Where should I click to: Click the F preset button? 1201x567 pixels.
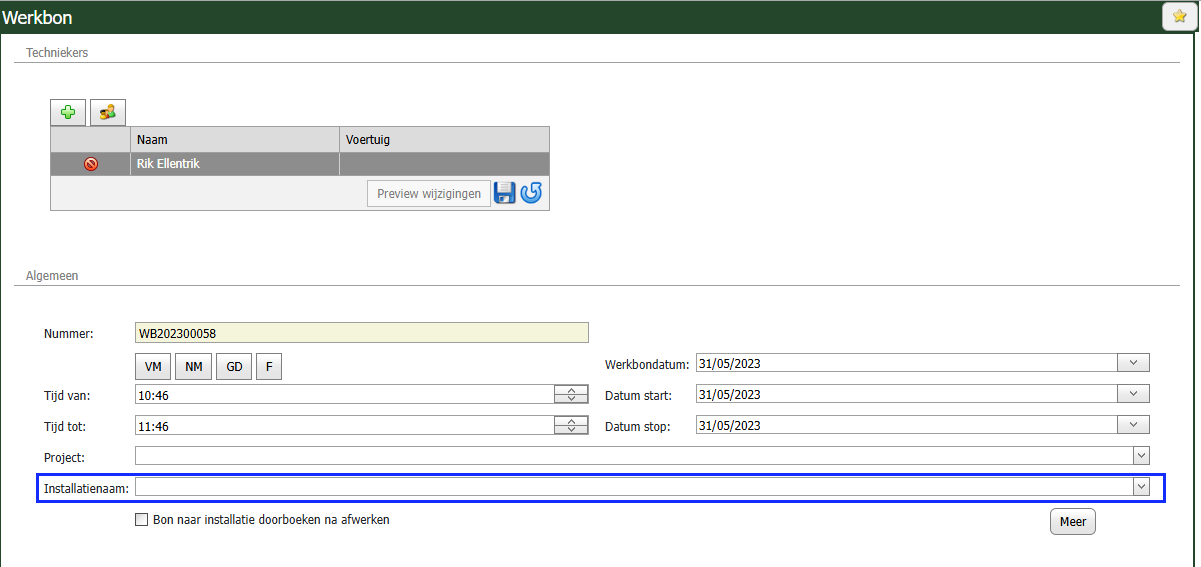(x=268, y=367)
